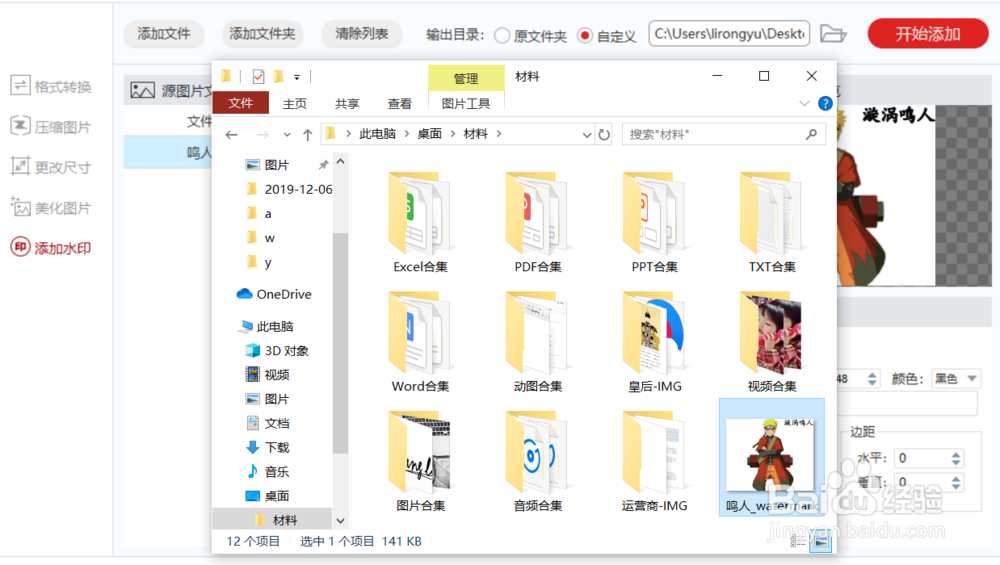Click the browse output folder icon
Viewport: 1000px width, 565px height.
coord(833,34)
